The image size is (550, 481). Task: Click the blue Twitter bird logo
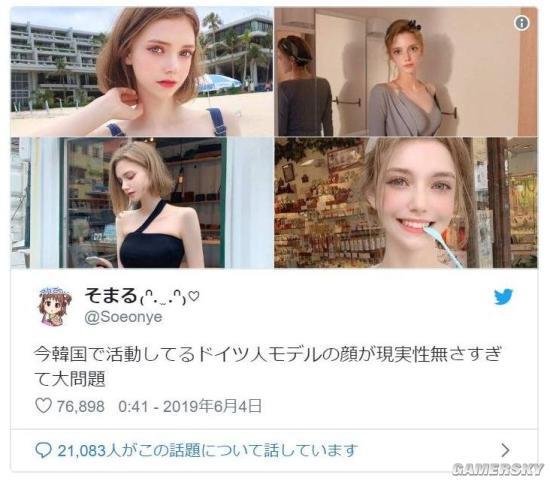[x=503, y=296]
